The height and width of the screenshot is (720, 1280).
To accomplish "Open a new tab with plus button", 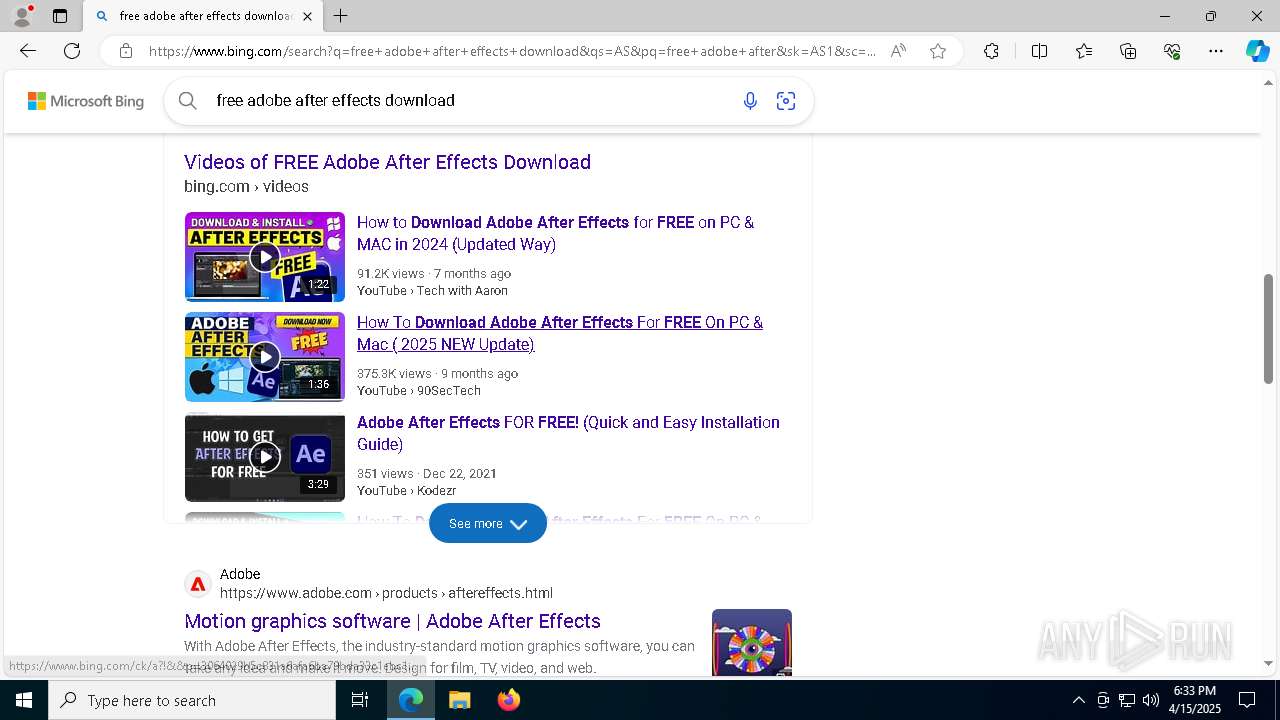I will (x=341, y=16).
